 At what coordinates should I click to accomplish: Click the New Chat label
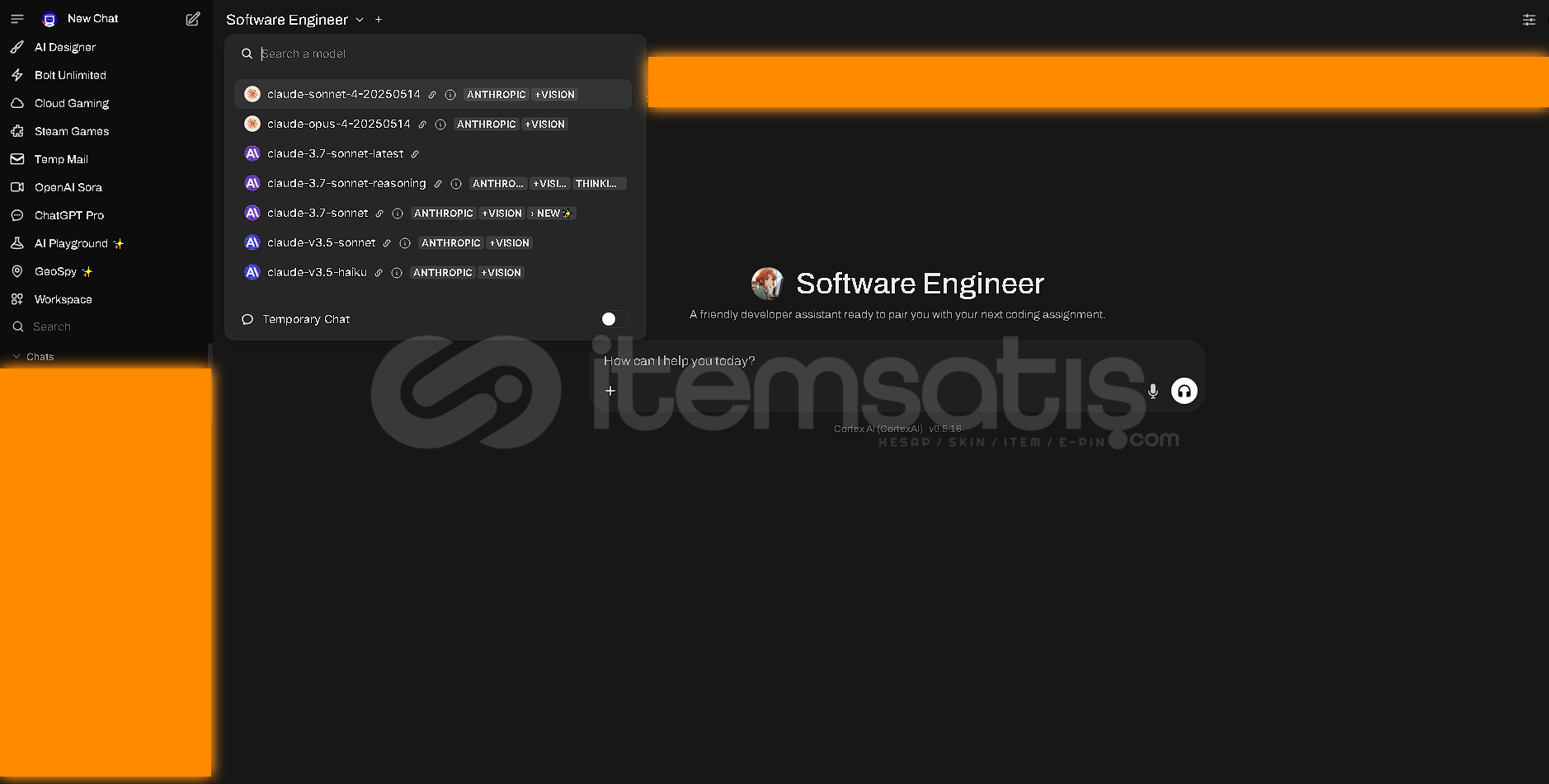pyautogui.click(x=92, y=18)
